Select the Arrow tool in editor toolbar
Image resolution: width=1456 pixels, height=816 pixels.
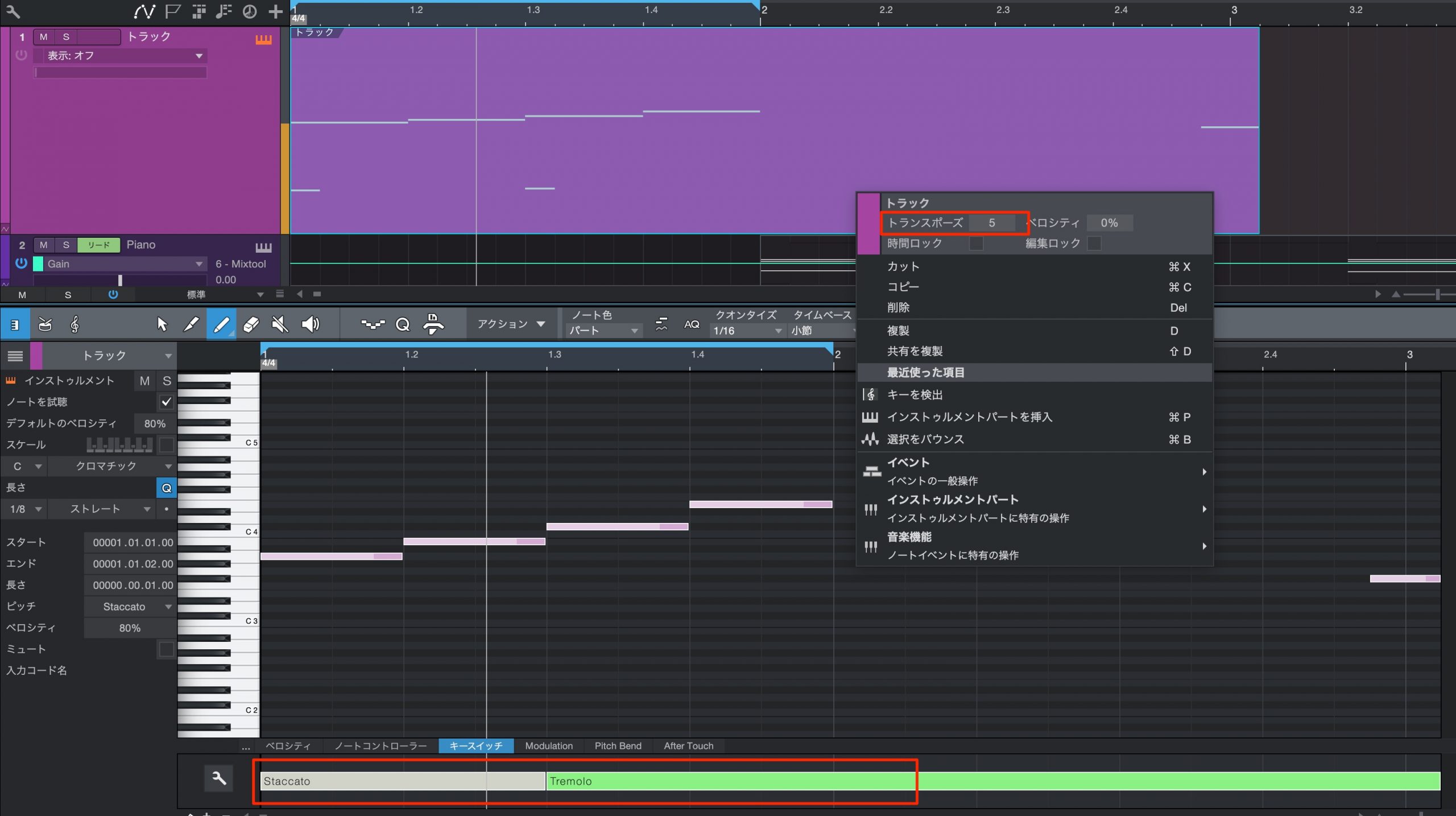tap(162, 324)
